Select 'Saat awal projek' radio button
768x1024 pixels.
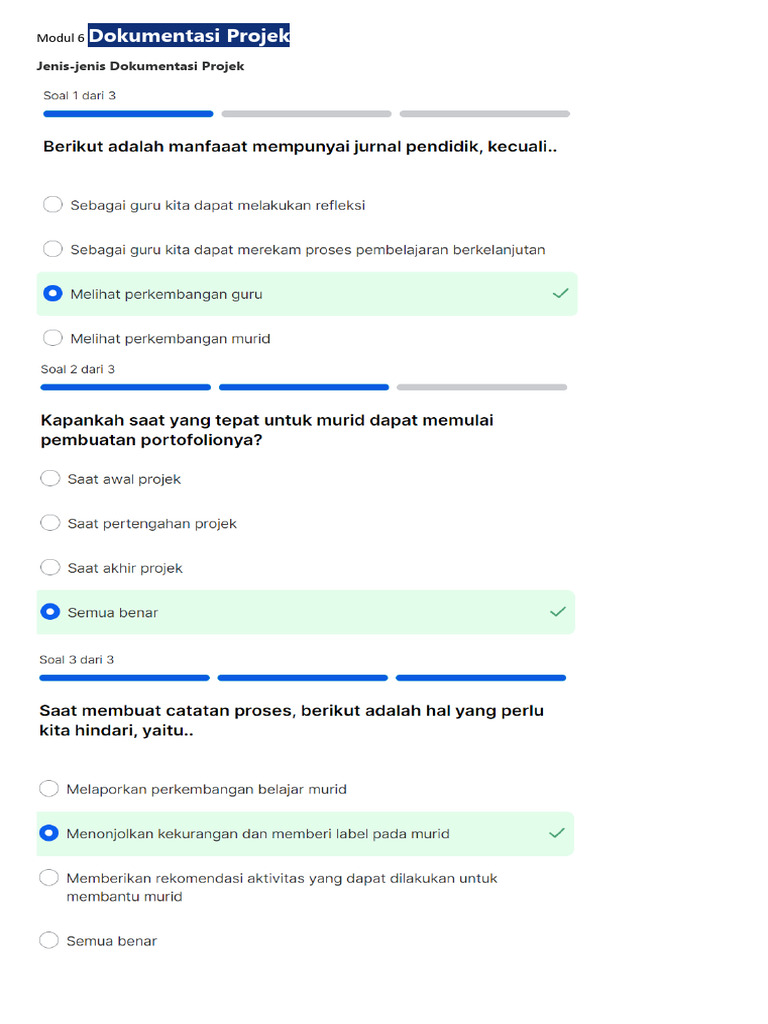(x=50, y=479)
